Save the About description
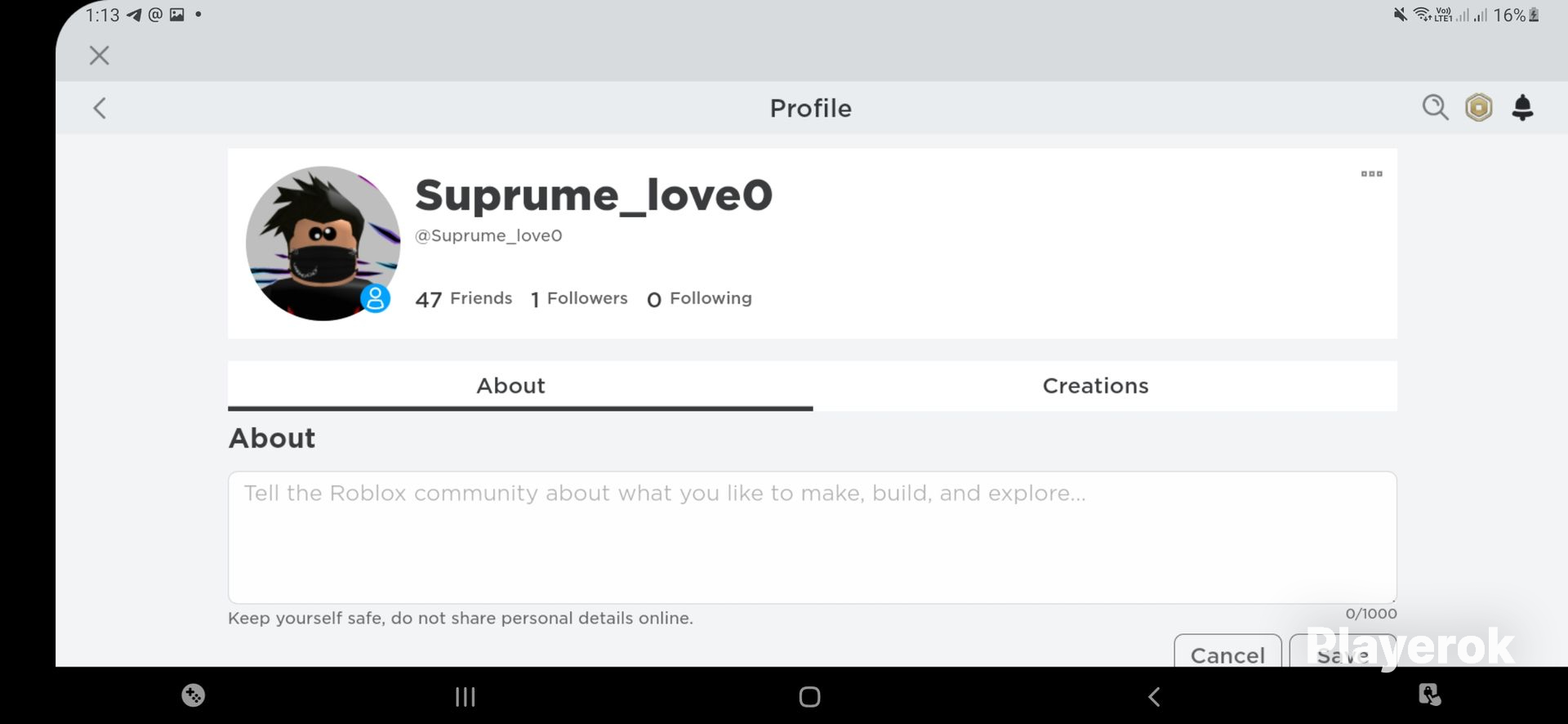1568x724 pixels. coord(1343,651)
